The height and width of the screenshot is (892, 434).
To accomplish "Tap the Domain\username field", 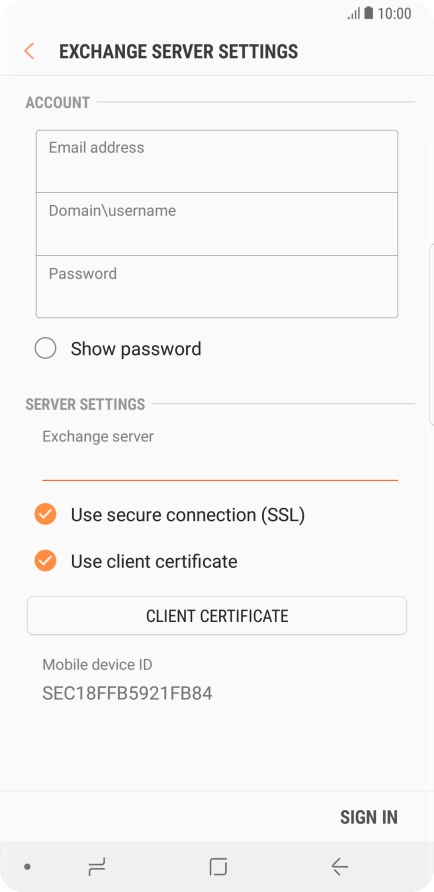I will pyautogui.click(x=217, y=224).
